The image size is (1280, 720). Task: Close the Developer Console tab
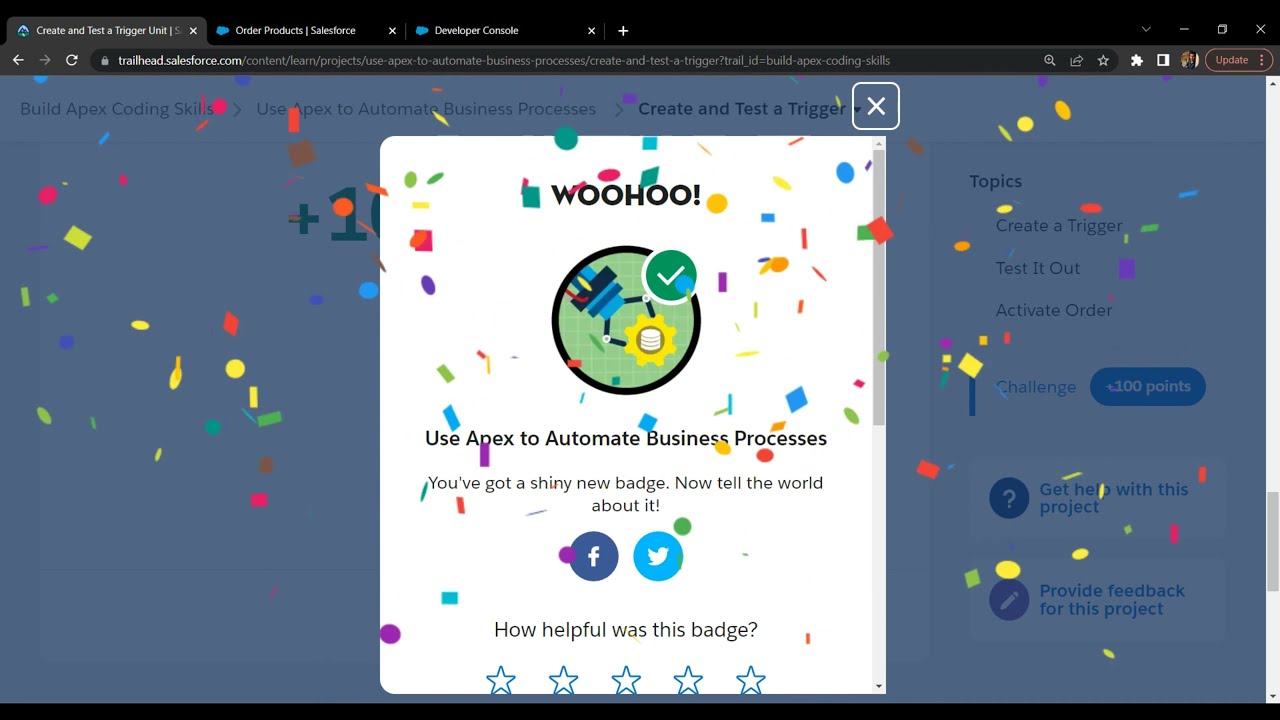(591, 31)
